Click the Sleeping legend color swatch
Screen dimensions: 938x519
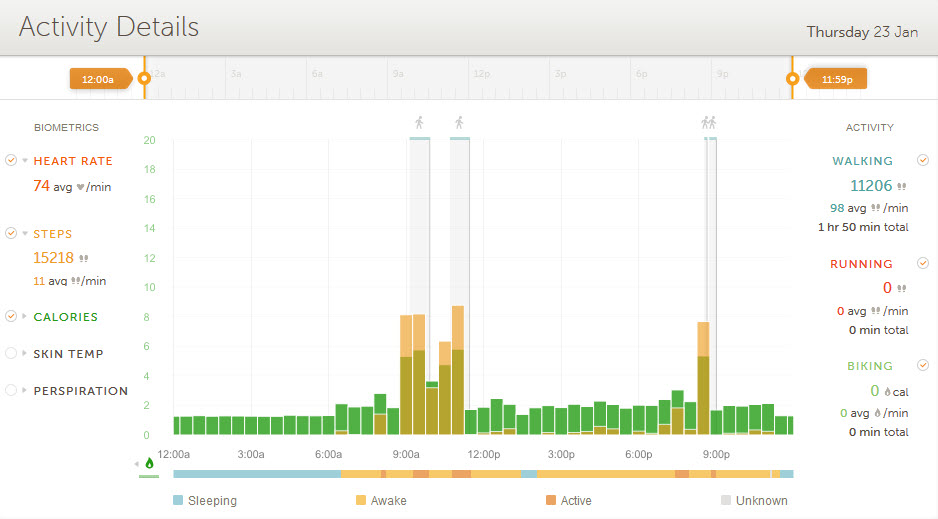[x=178, y=500]
